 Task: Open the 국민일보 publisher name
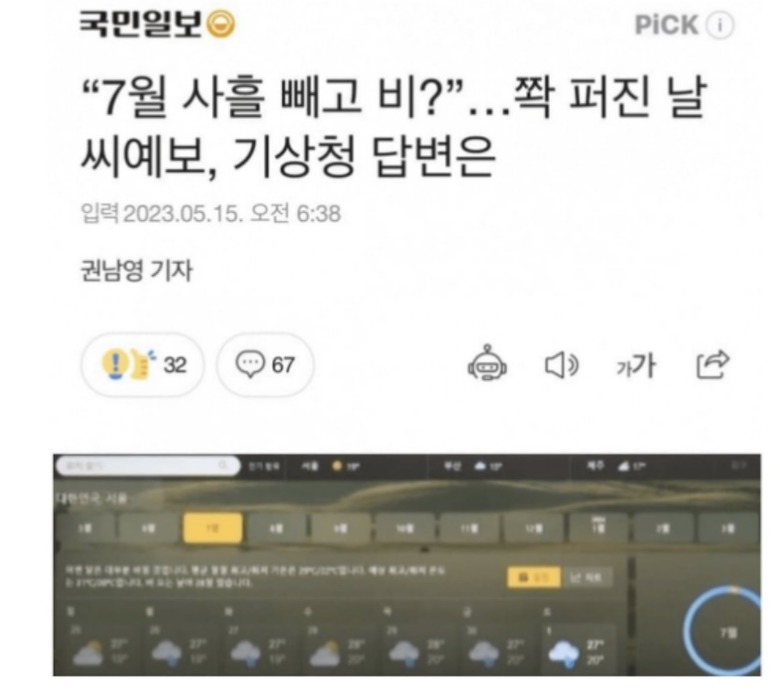coord(141,24)
